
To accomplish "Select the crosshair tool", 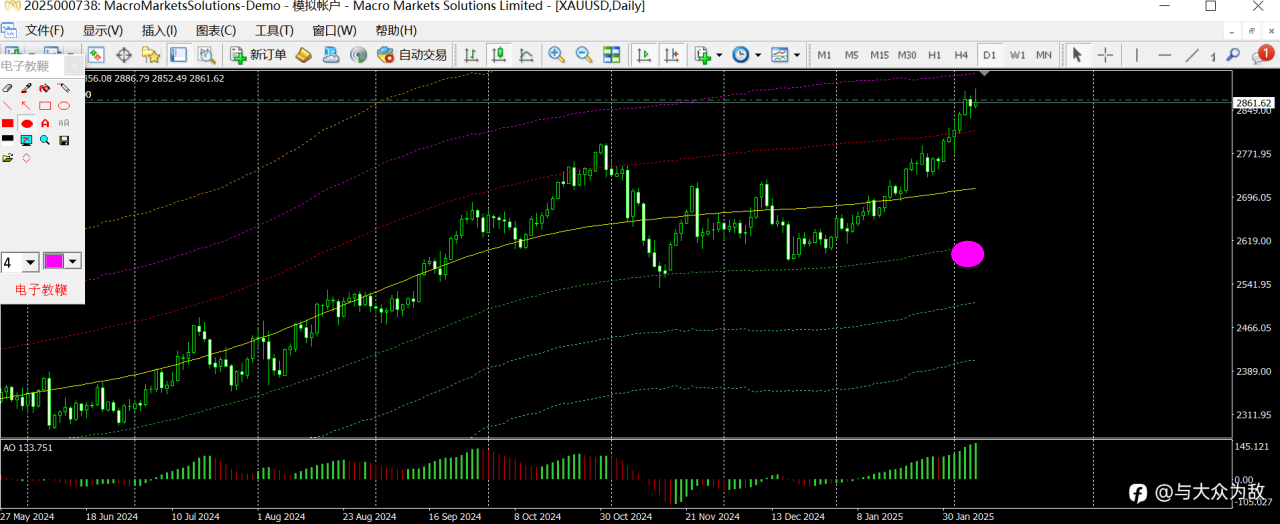I will 1105,55.
